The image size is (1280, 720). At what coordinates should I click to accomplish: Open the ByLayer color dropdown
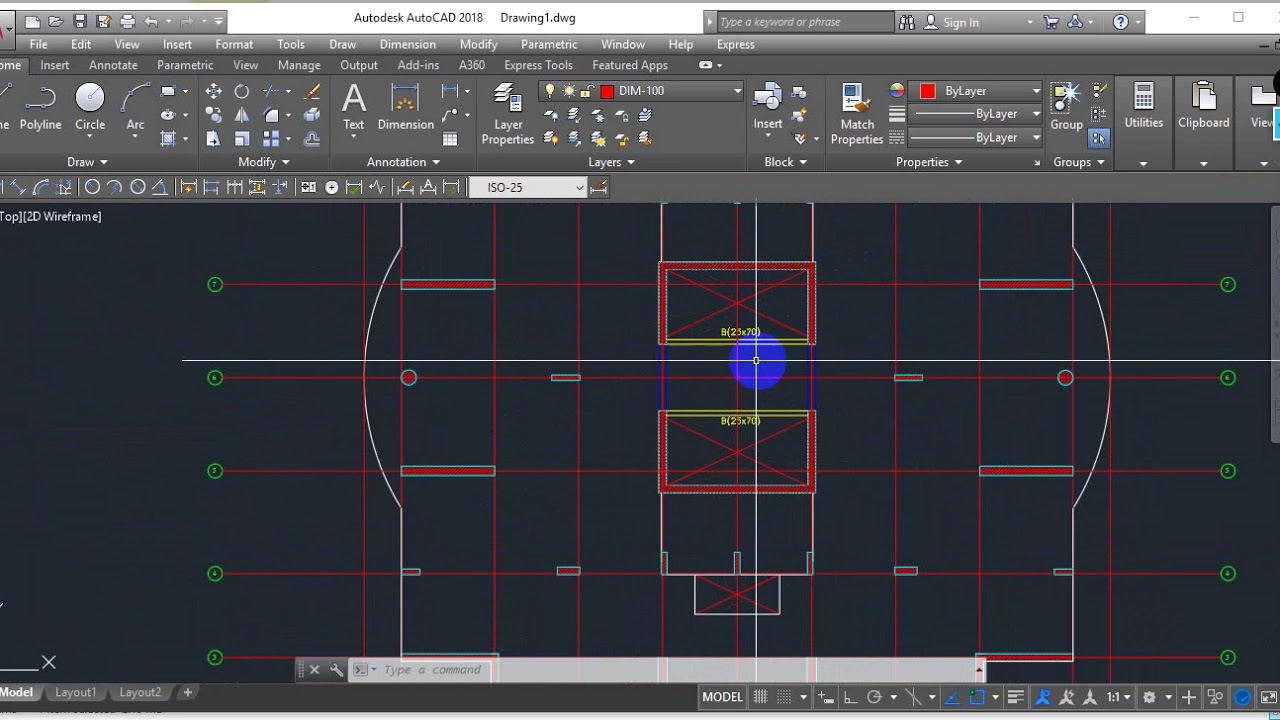point(1036,91)
